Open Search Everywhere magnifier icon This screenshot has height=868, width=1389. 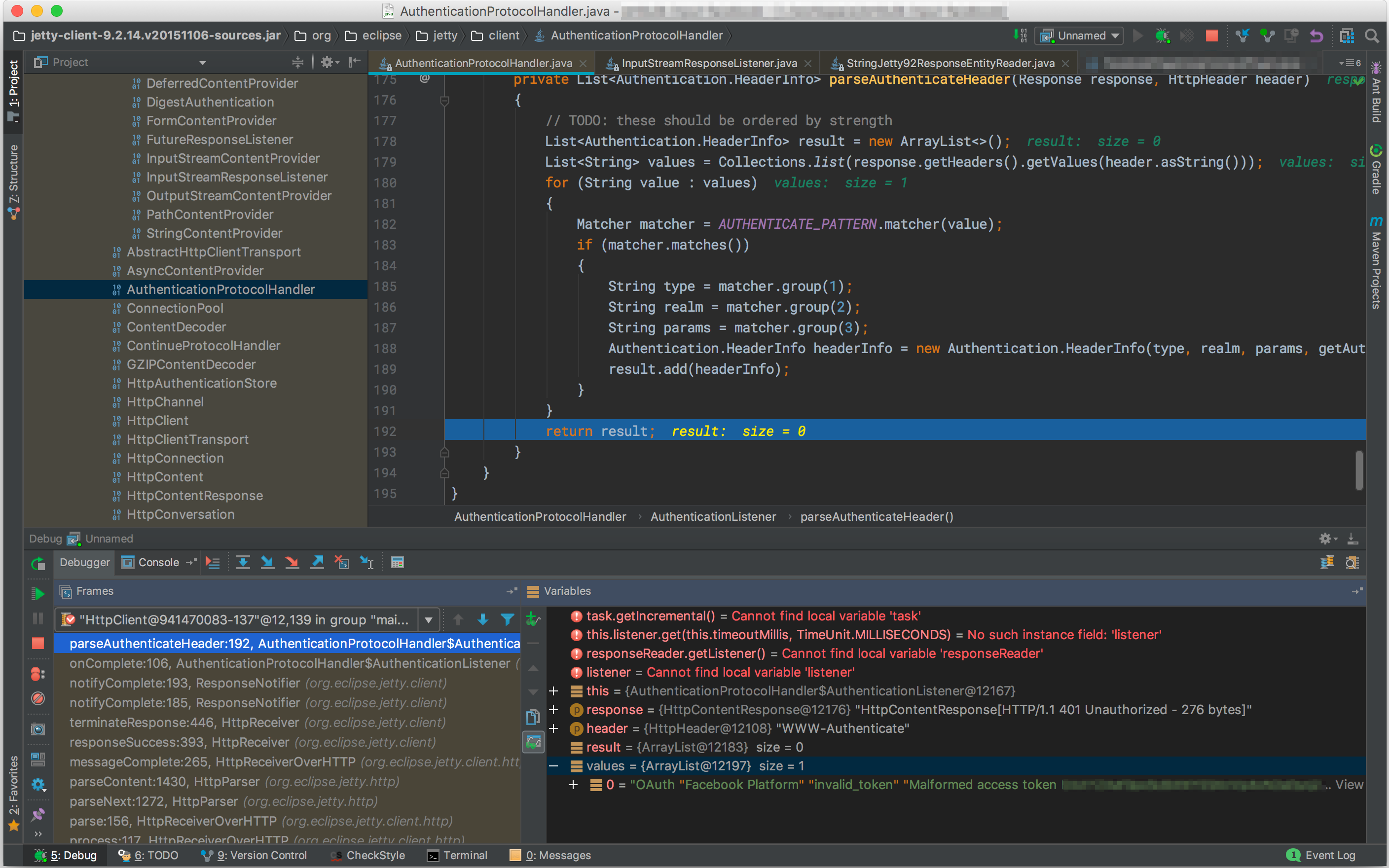click(1372, 36)
